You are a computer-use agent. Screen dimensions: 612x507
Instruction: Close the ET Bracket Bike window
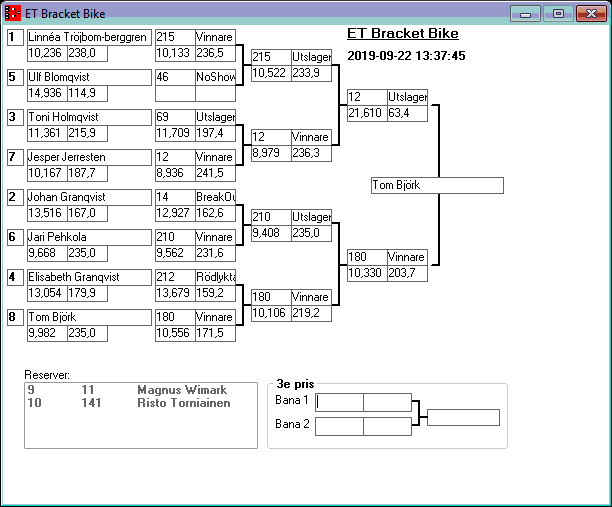pos(590,13)
